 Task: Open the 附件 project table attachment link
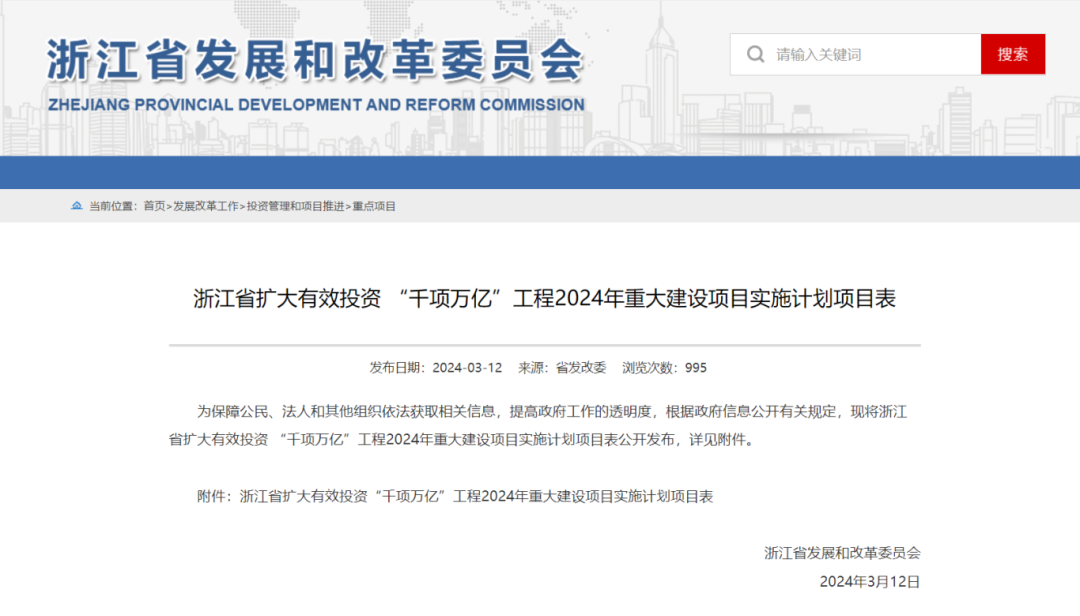click(476, 496)
